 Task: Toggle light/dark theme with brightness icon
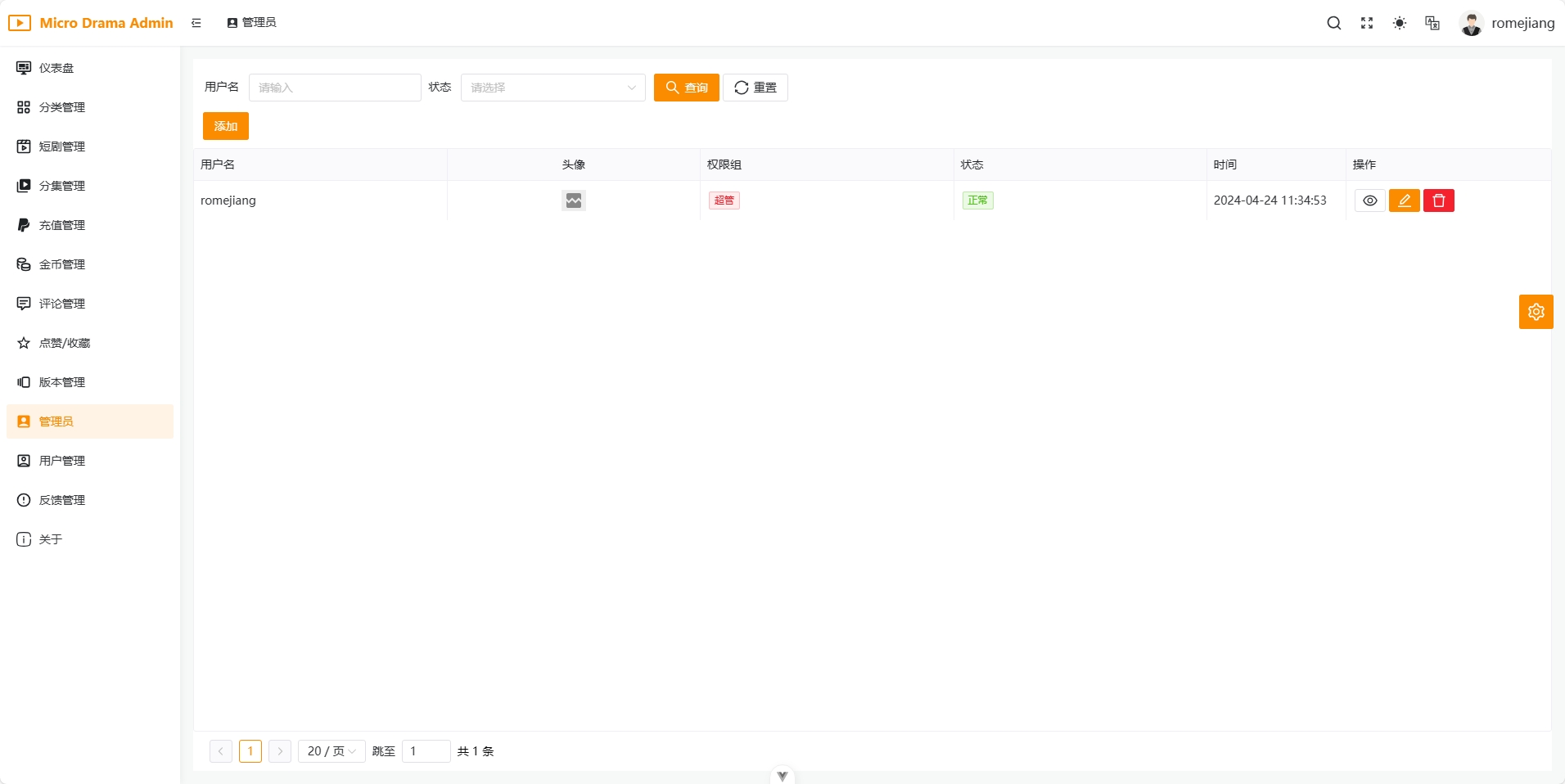[x=1399, y=23]
